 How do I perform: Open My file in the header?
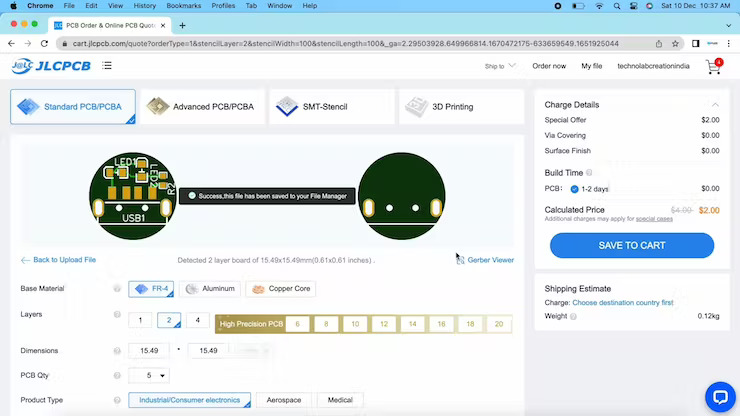[591, 66]
